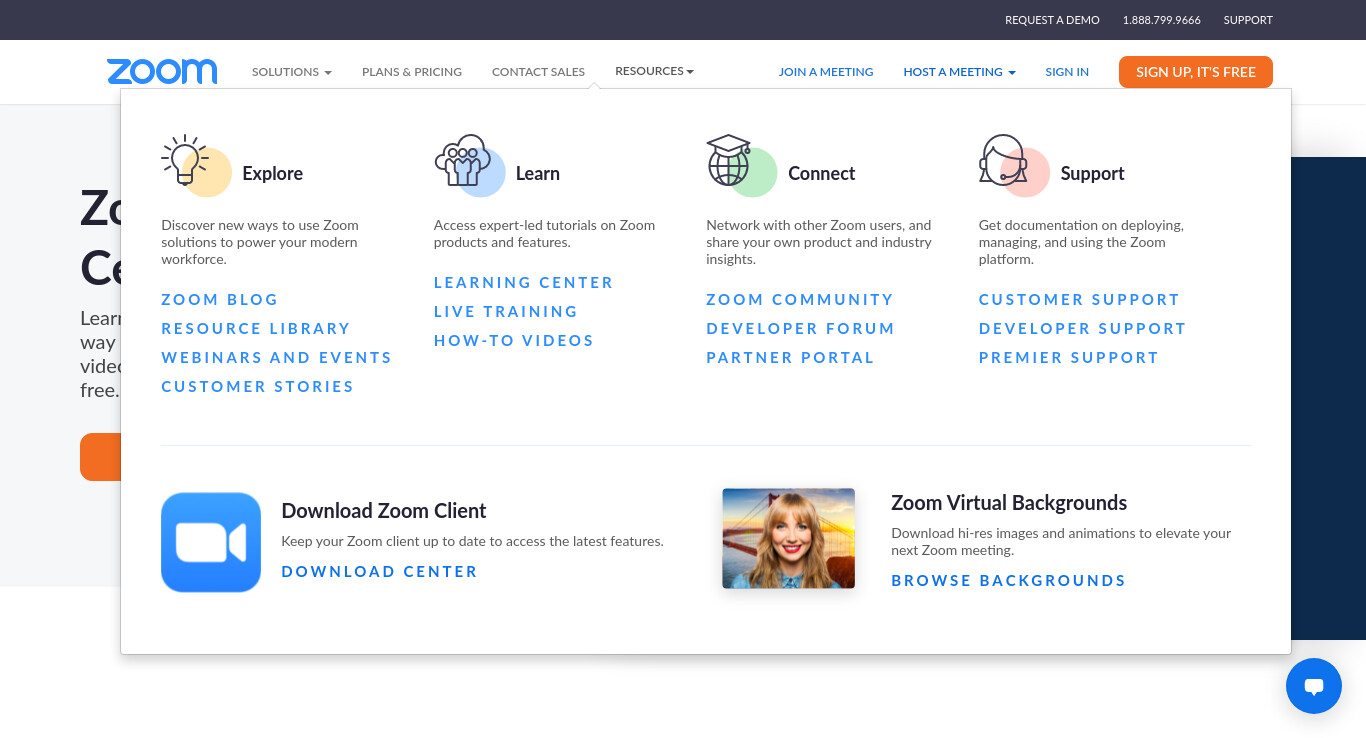Click the Virtual Backgrounds woman thumbnail
The width and height of the screenshot is (1366, 738).
[x=789, y=538]
